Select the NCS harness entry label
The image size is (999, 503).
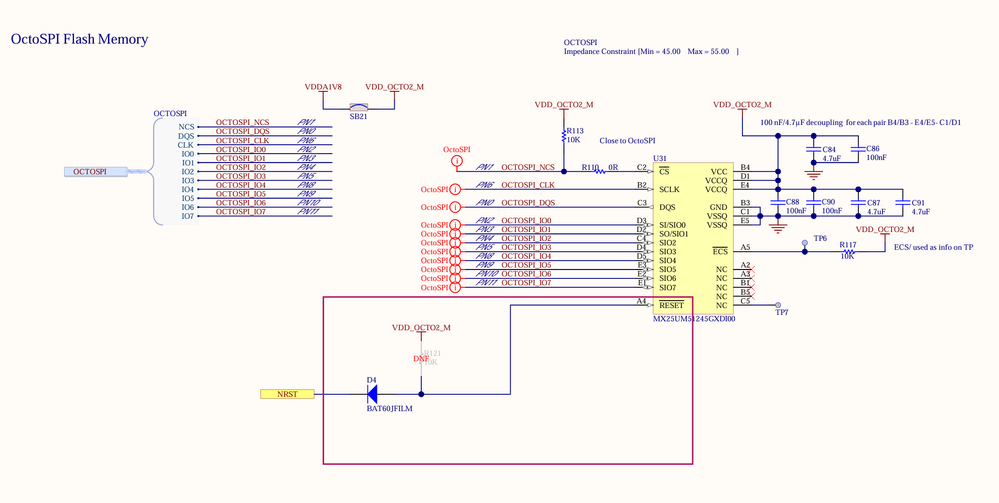186,128
